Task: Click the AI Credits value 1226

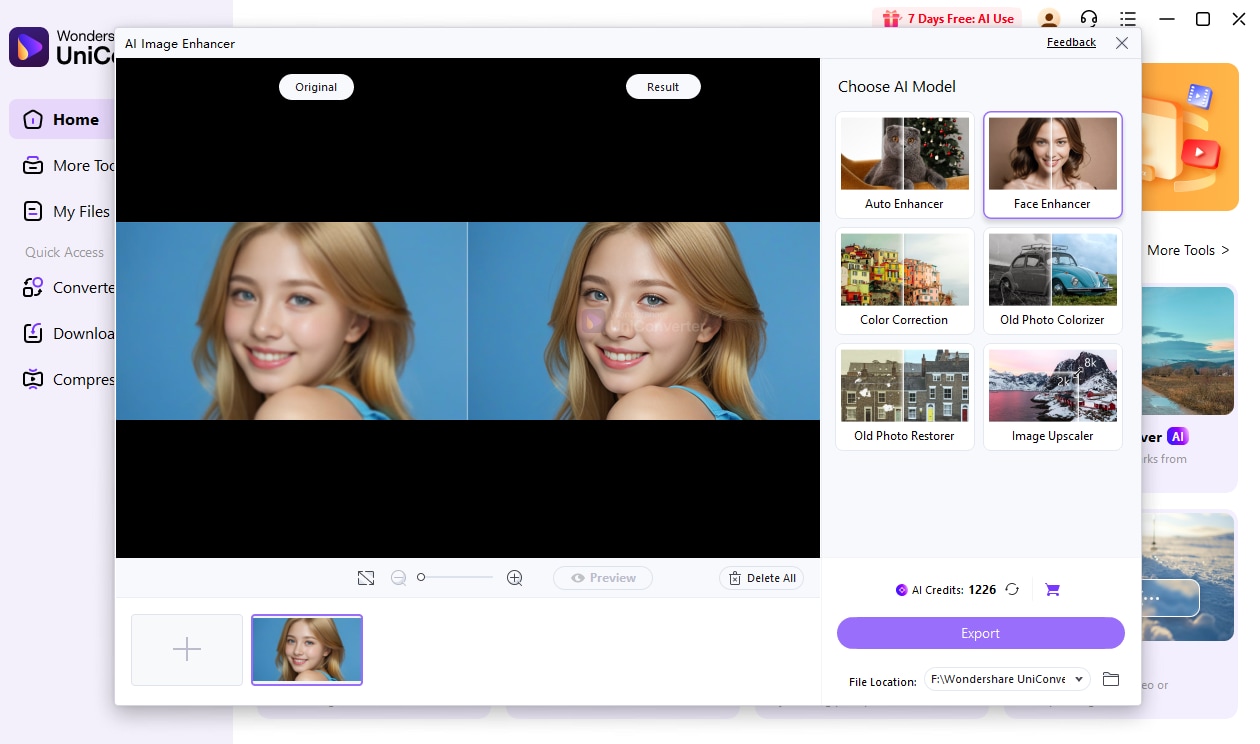Action: (x=982, y=590)
